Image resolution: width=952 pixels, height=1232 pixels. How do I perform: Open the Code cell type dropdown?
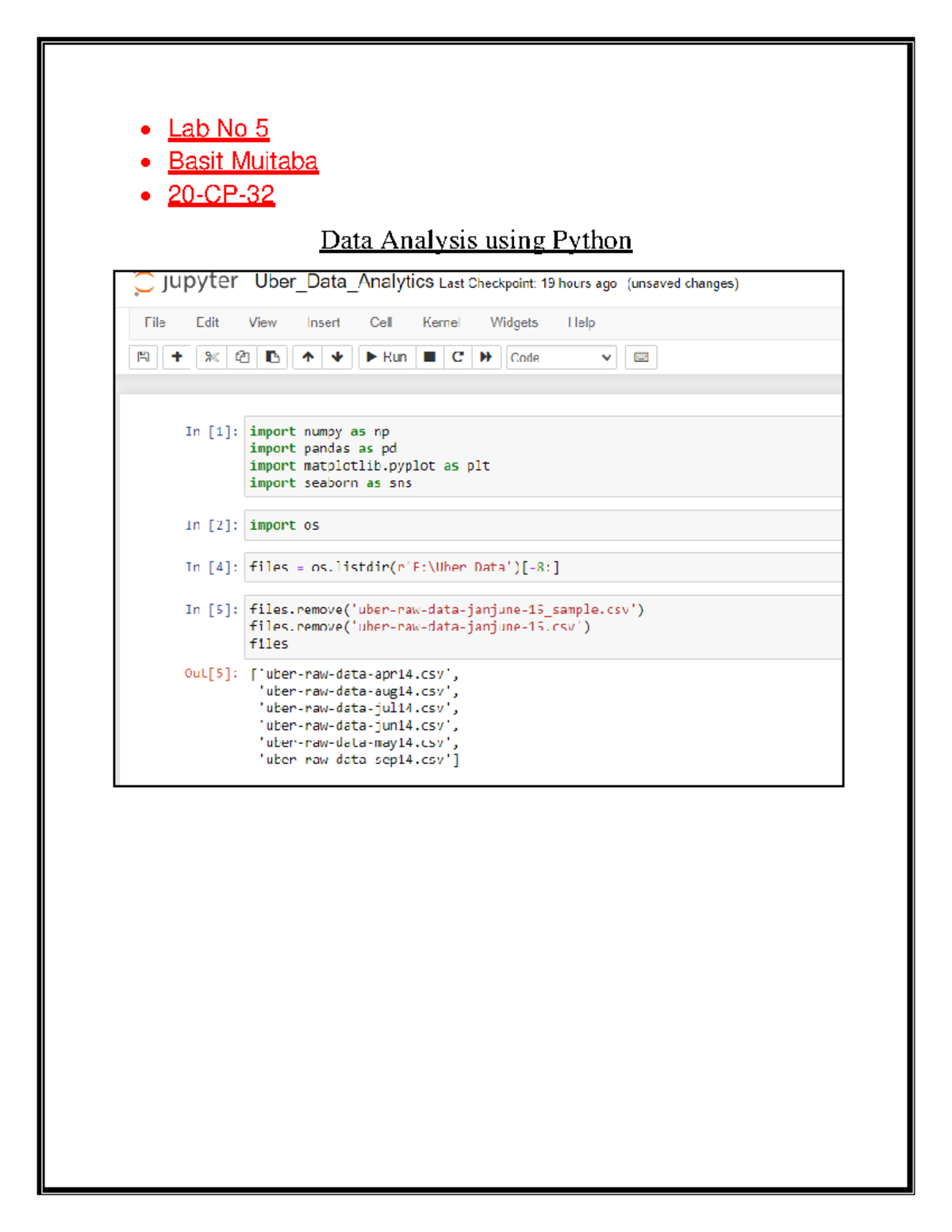(561, 358)
